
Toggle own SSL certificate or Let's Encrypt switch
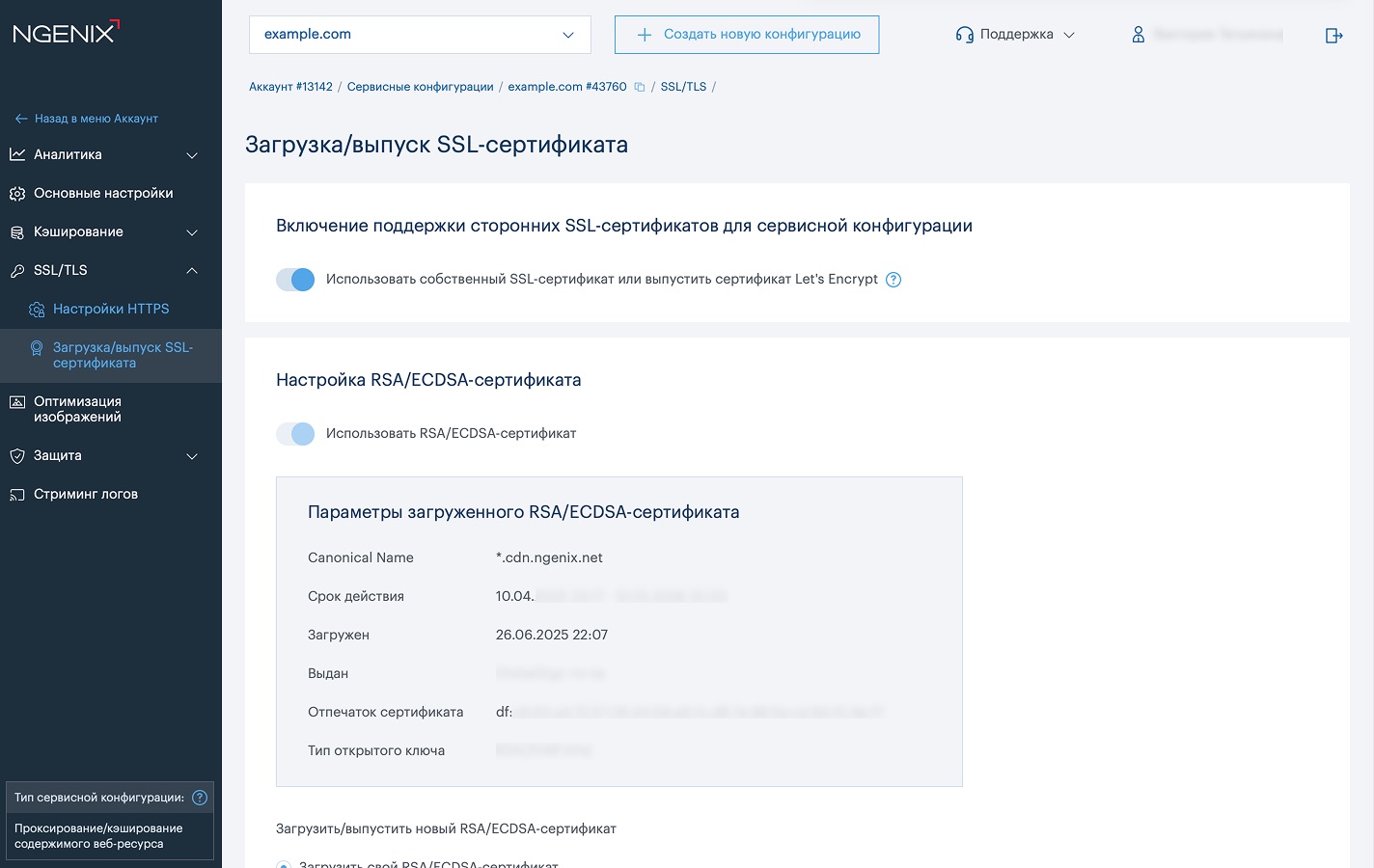pos(295,280)
